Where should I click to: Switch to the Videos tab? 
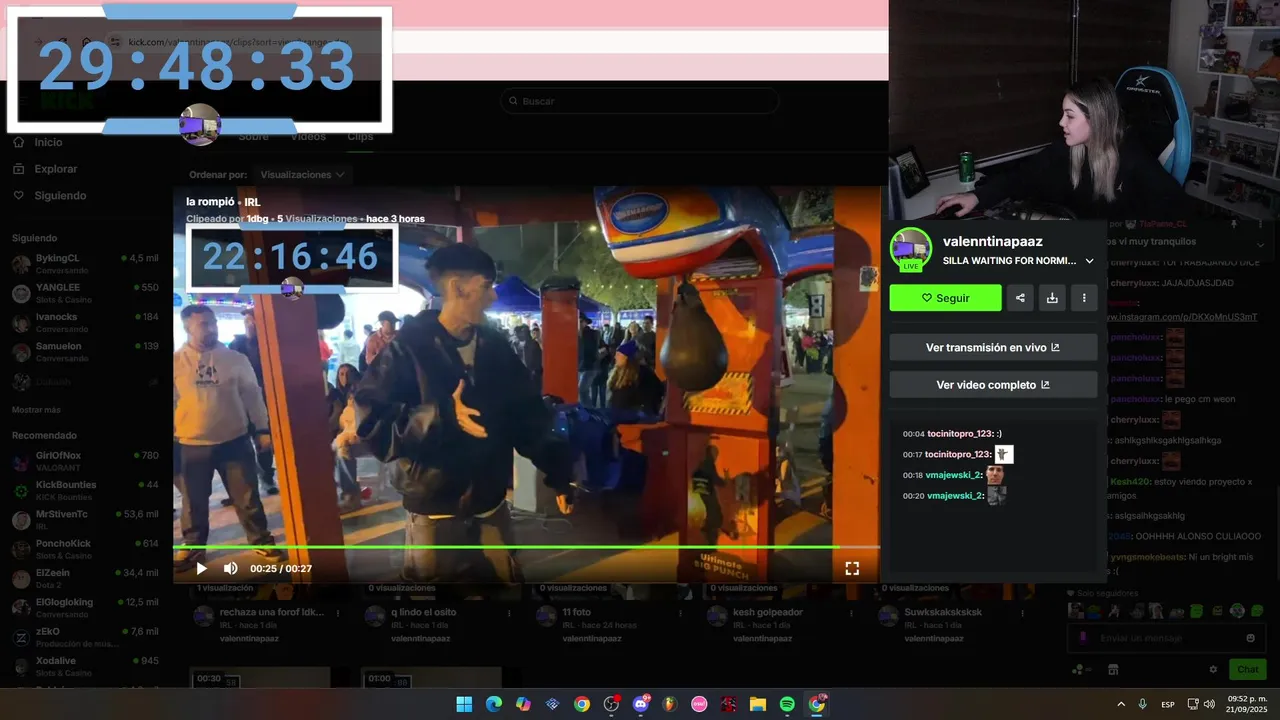(x=308, y=137)
